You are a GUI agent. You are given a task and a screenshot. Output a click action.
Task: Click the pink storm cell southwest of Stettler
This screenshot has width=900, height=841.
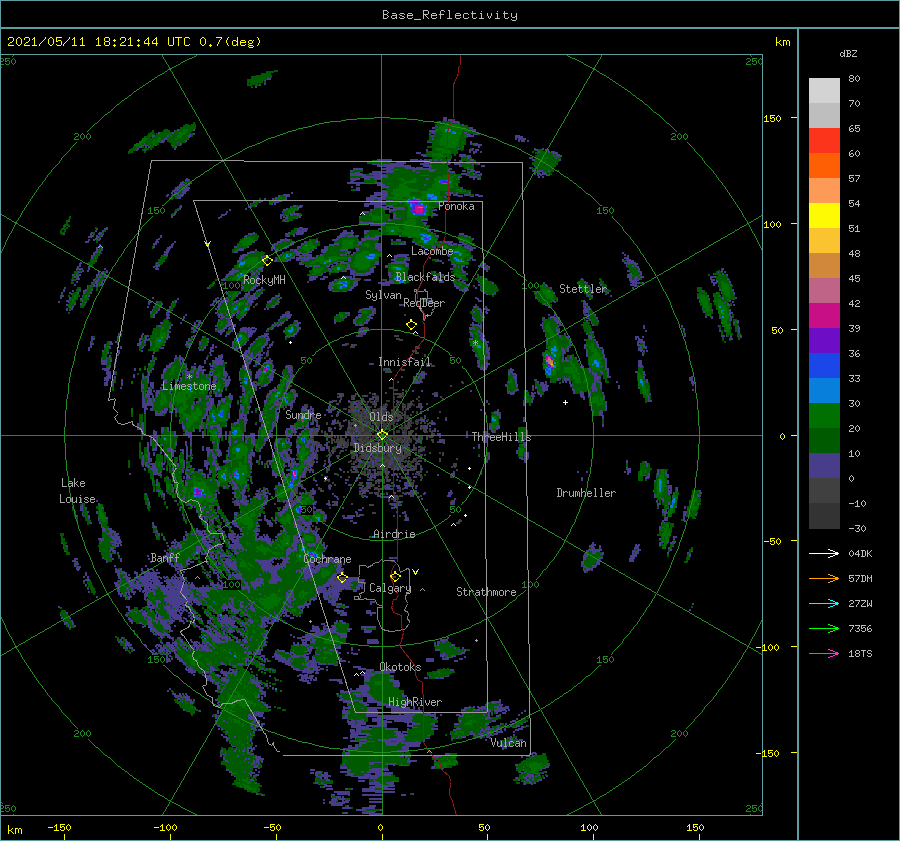(549, 362)
